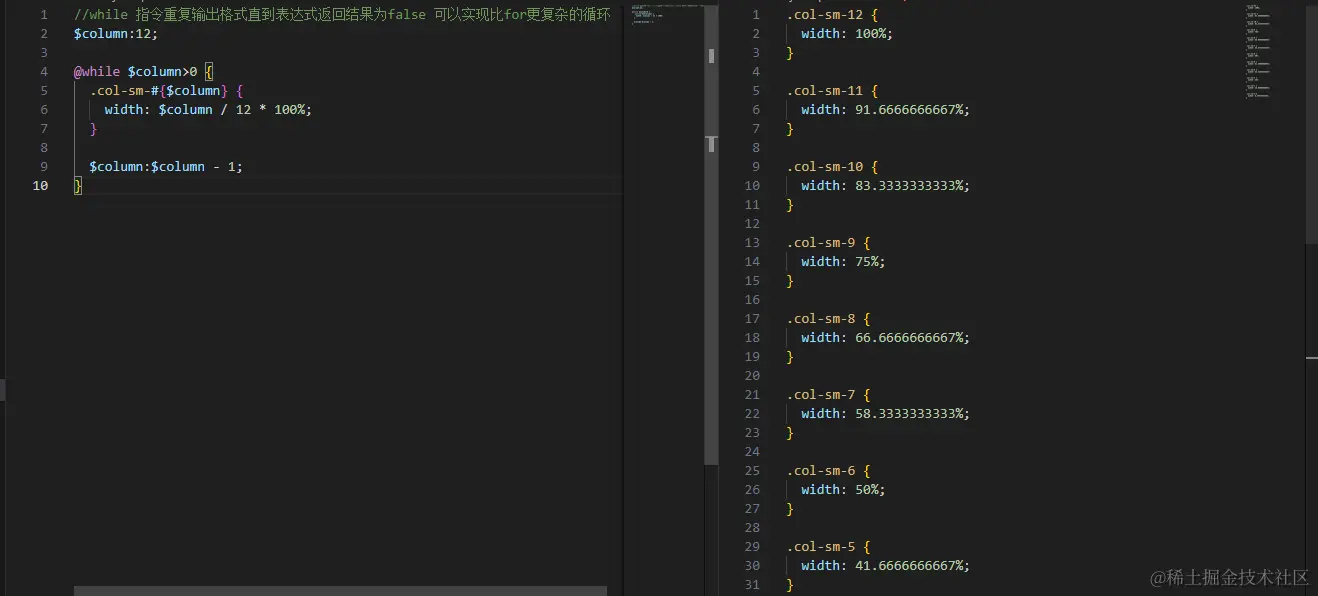The image size is (1318, 596).
Task: Click line number 1 in the right editor
Action: pos(756,15)
